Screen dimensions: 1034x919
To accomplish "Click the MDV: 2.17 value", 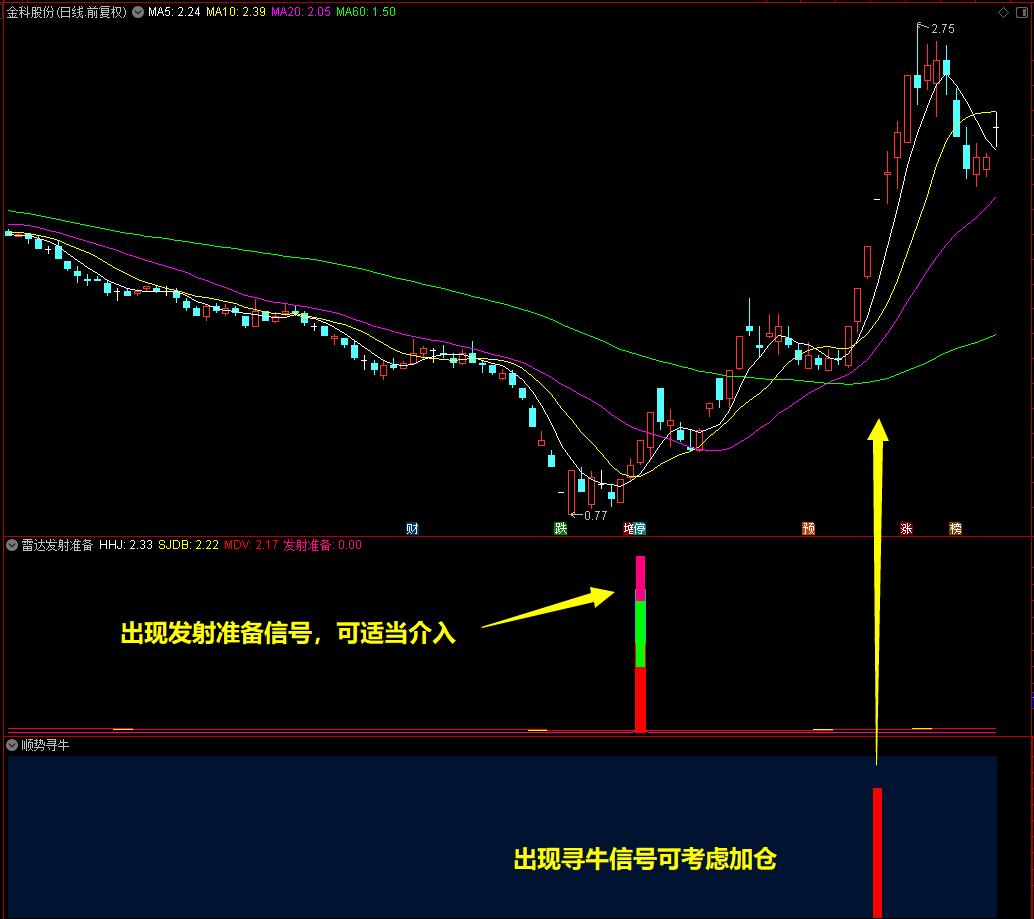I will 251,545.
